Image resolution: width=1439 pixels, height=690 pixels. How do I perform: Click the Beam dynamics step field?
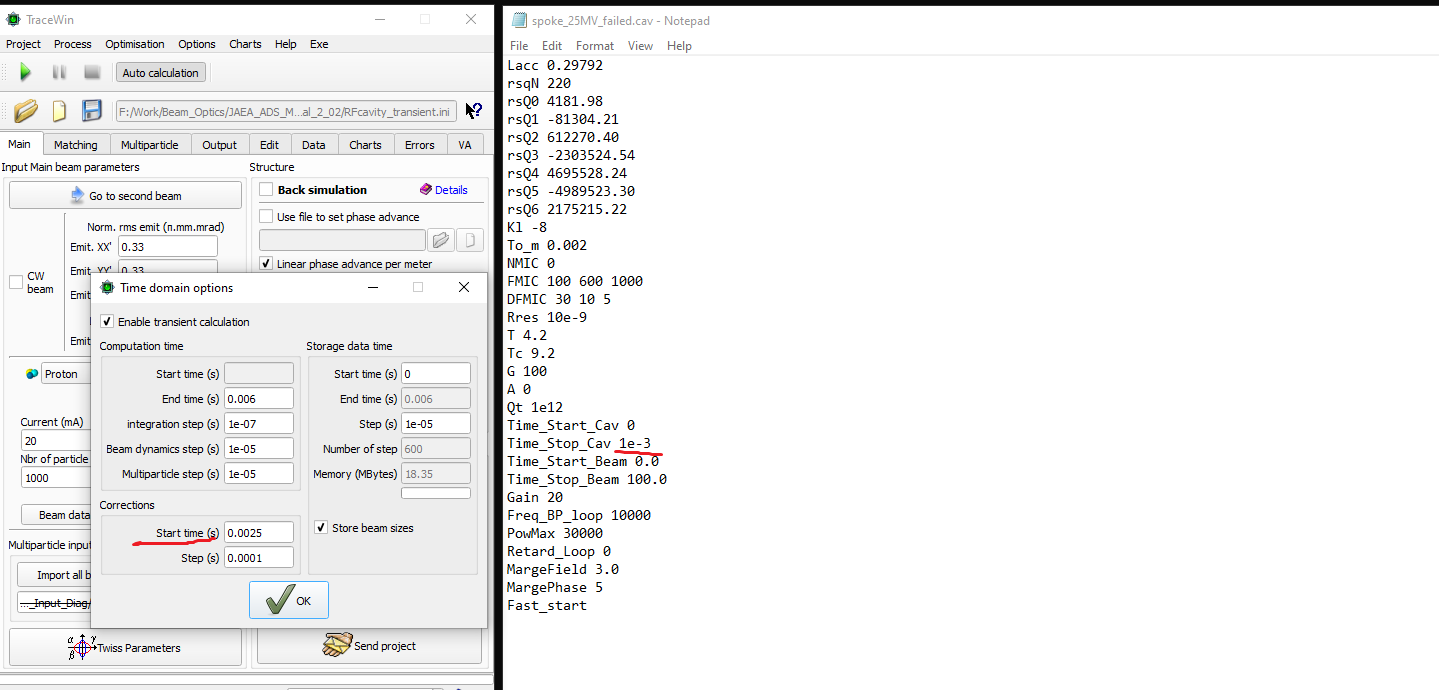259,449
